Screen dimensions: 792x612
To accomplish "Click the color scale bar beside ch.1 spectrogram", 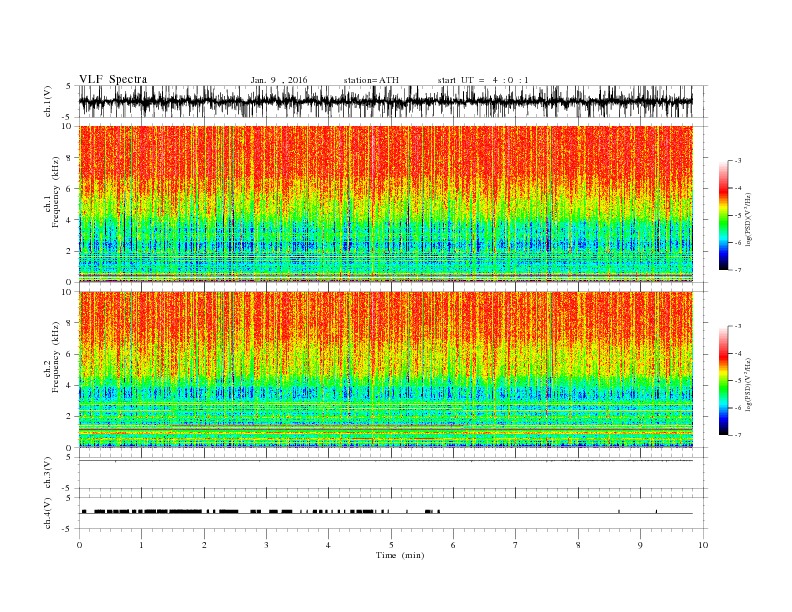I will 724,215.
